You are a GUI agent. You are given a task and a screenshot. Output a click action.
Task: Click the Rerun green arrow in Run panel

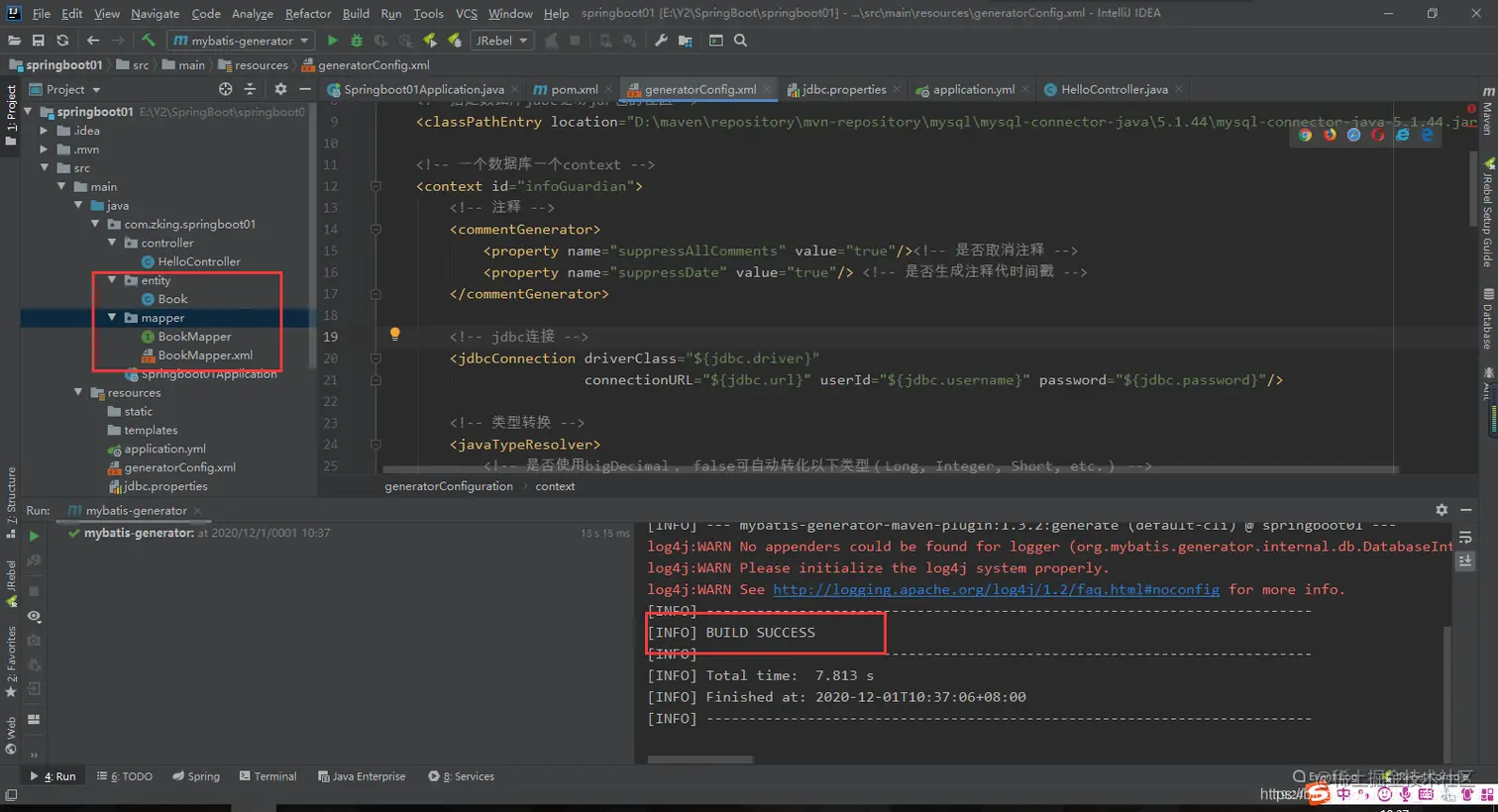(x=34, y=536)
